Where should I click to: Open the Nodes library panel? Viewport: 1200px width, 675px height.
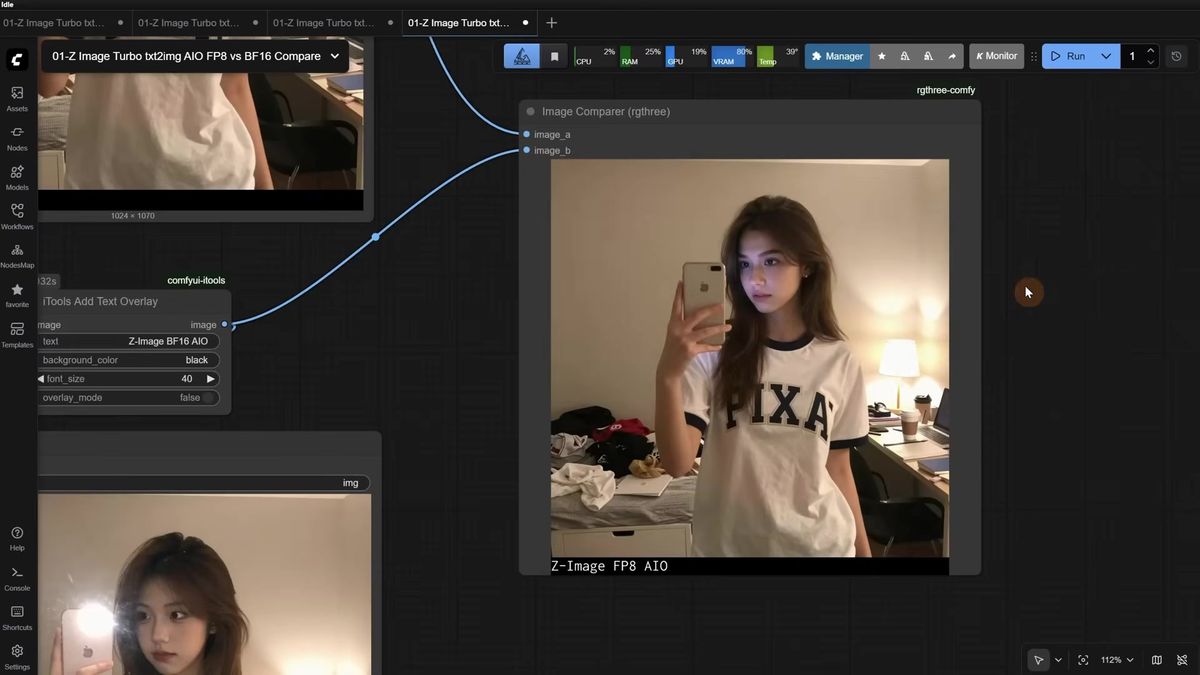point(17,138)
